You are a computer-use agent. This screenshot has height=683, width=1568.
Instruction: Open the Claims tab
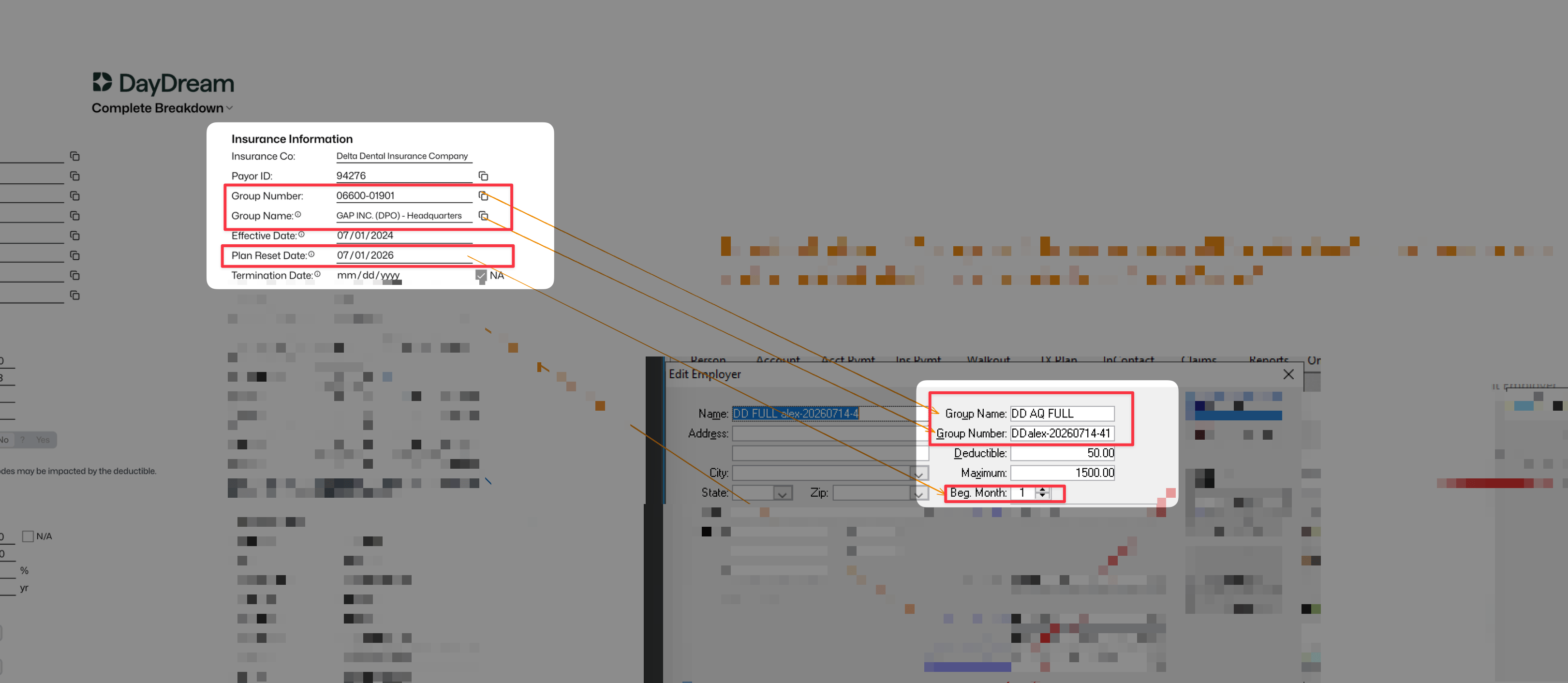(1198, 360)
